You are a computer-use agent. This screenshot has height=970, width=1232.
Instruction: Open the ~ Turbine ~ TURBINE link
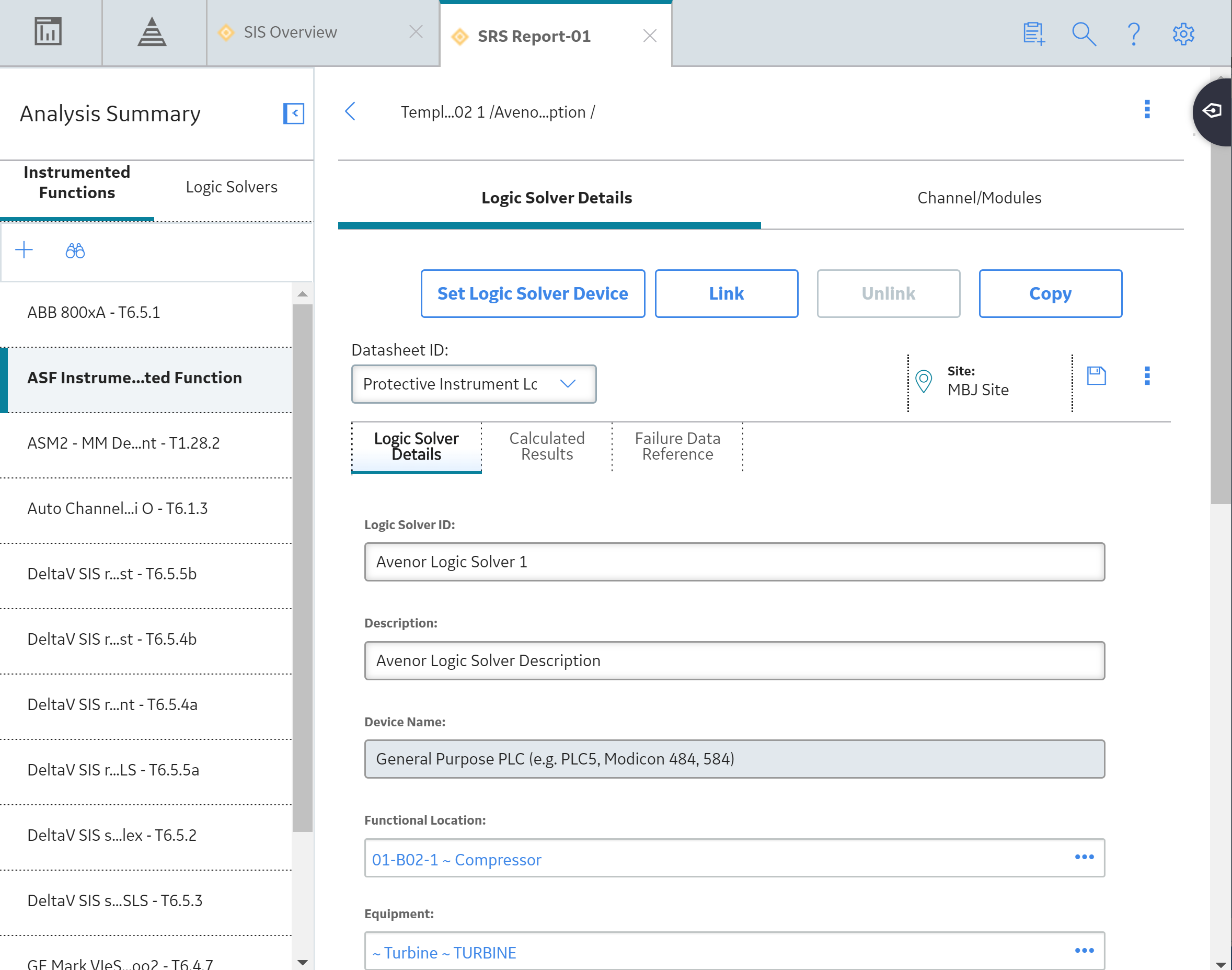[x=444, y=952]
